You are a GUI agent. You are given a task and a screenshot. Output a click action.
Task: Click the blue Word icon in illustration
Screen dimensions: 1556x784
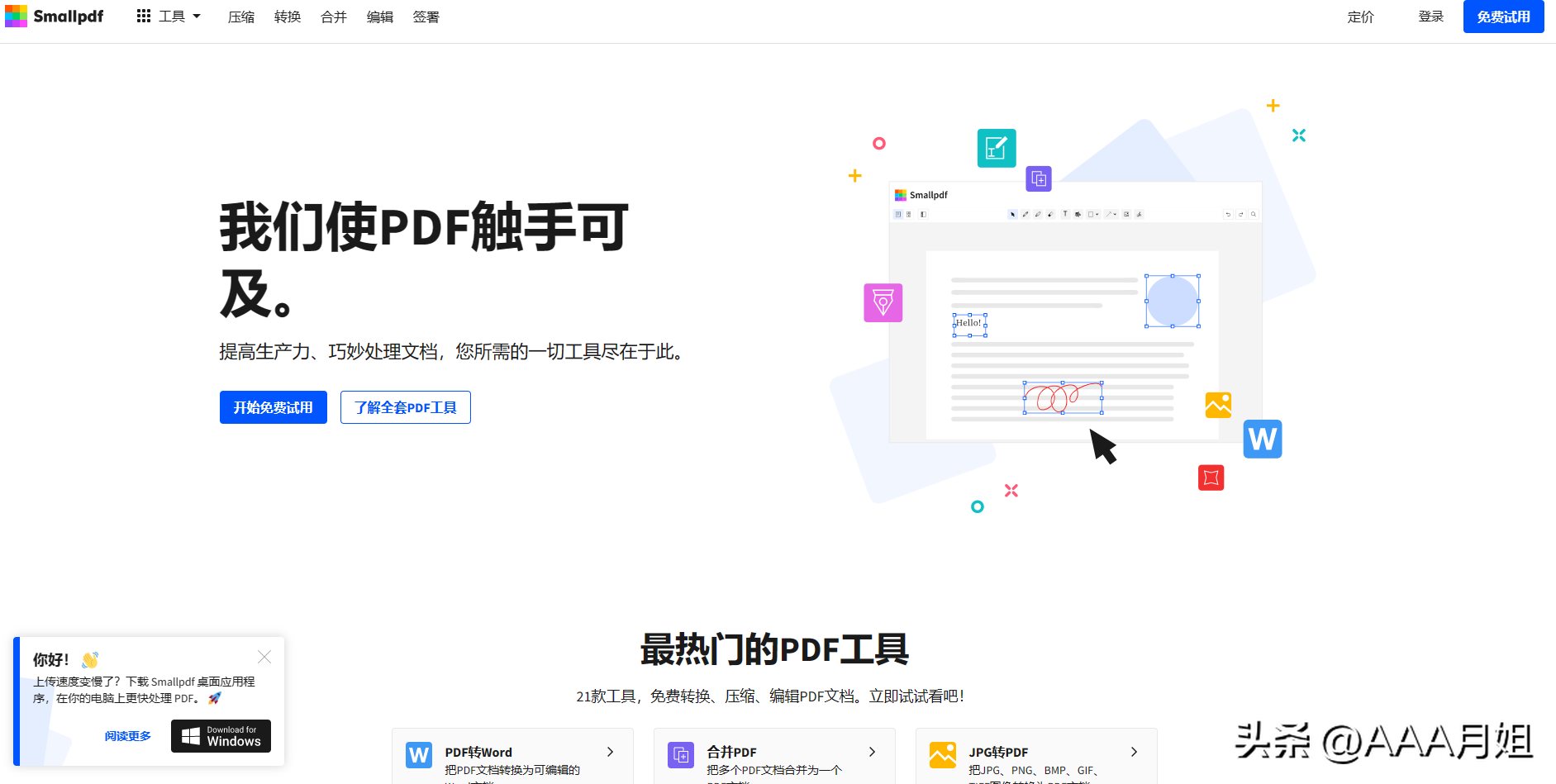click(1263, 439)
